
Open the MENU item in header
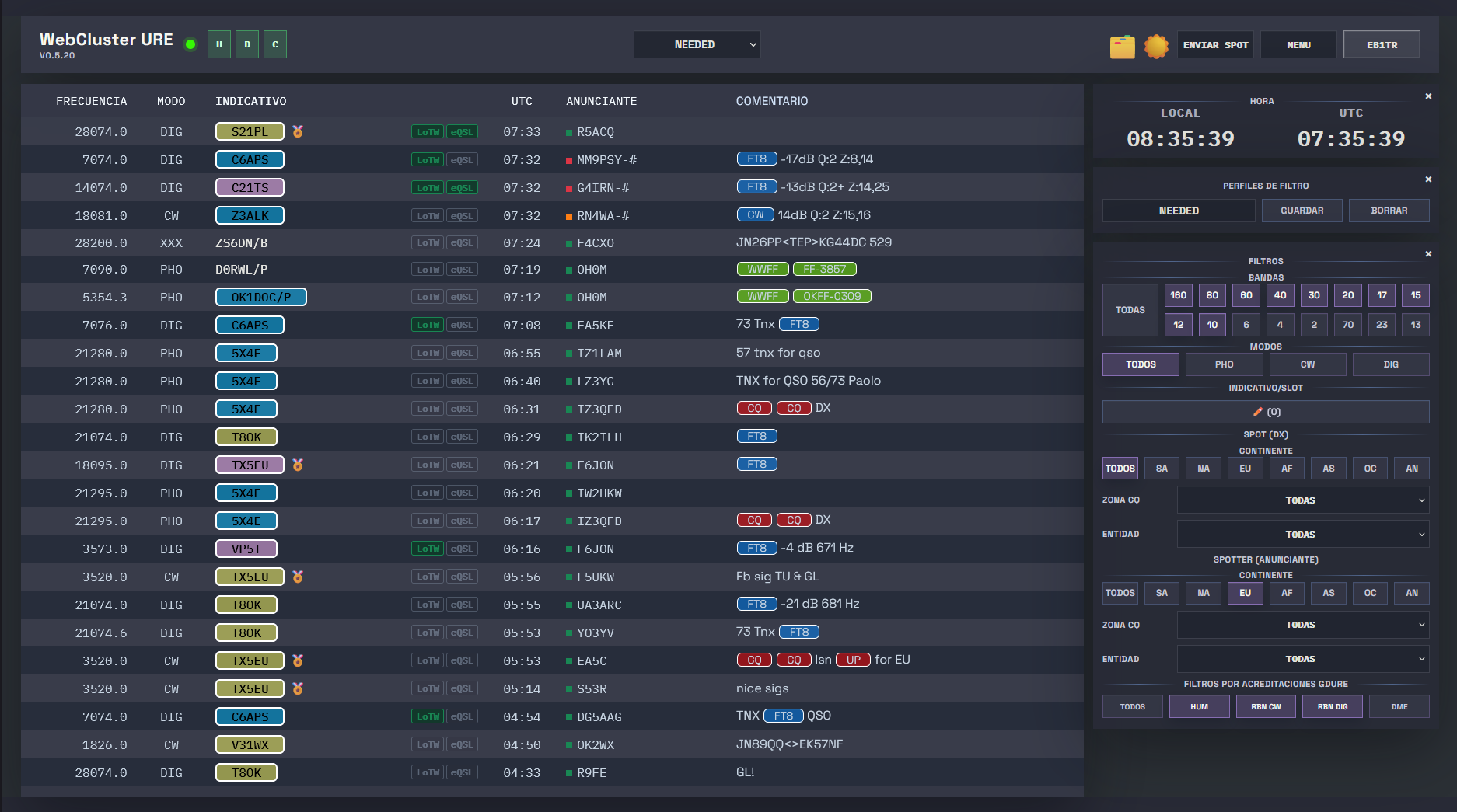[x=1298, y=45]
